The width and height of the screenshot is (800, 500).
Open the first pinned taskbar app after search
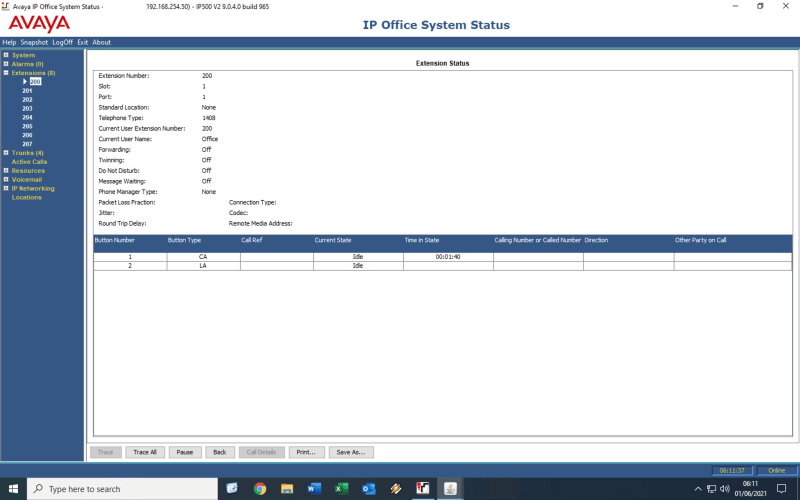[232, 489]
